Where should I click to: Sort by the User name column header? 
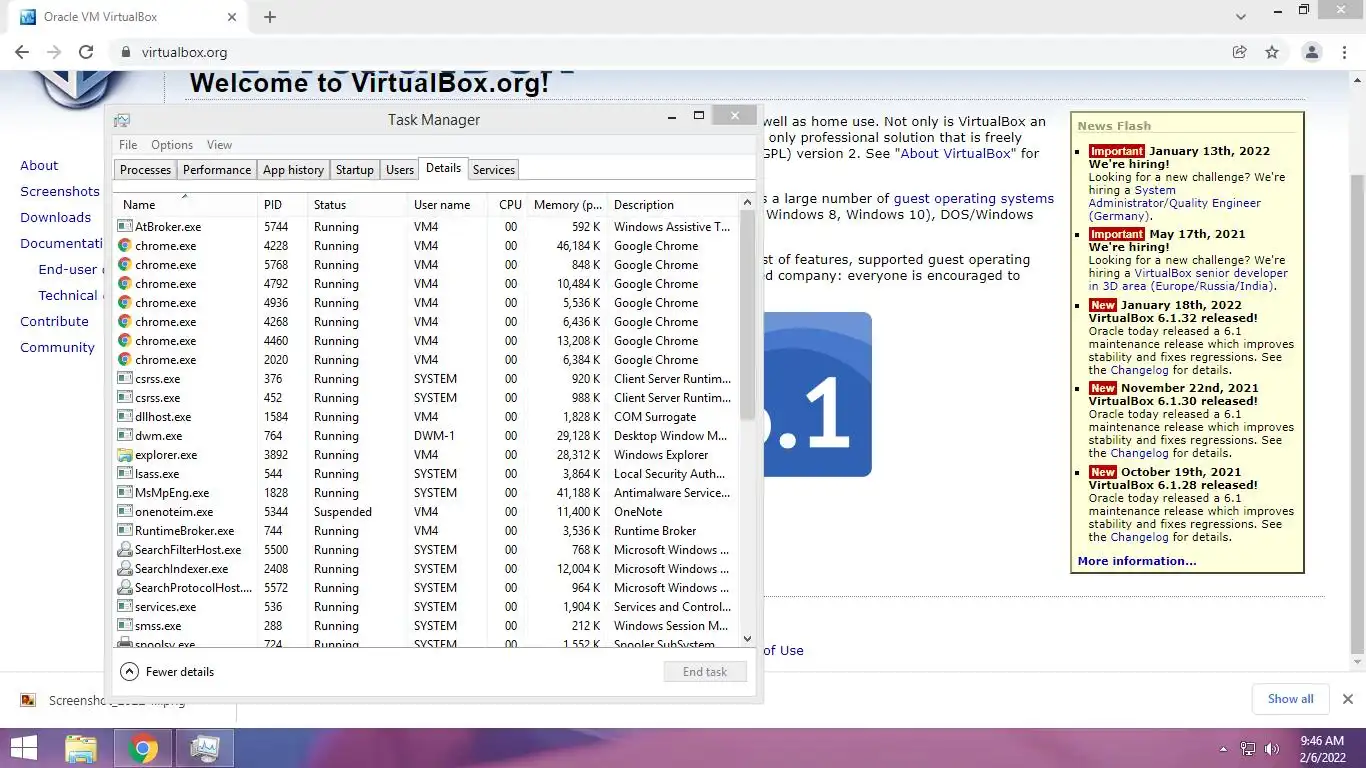[x=448, y=205]
